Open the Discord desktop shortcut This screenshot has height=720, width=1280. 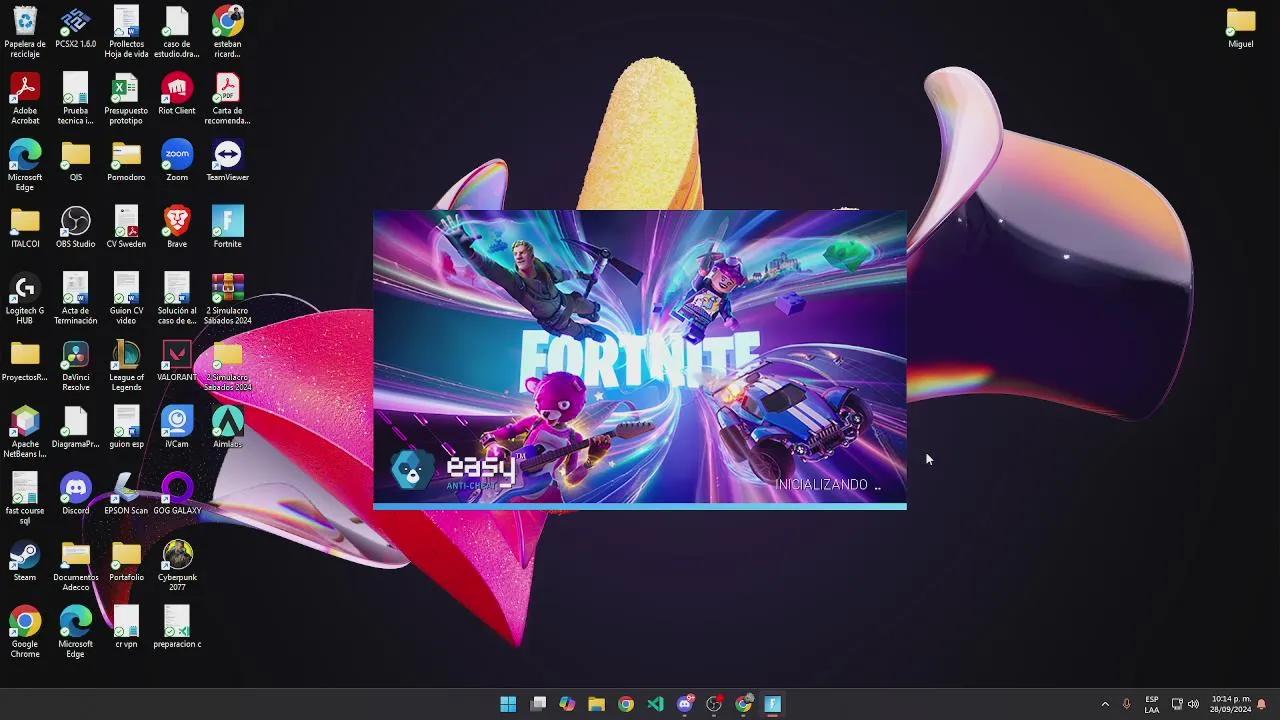click(76, 495)
